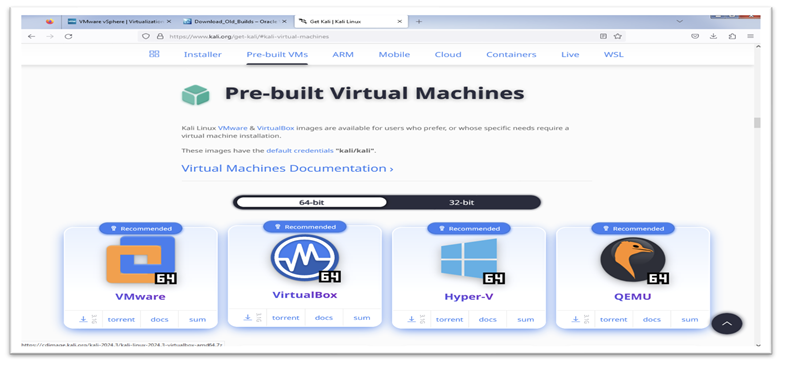Get the VMware torrent
This screenshot has width=798, height=368.
(x=121, y=320)
